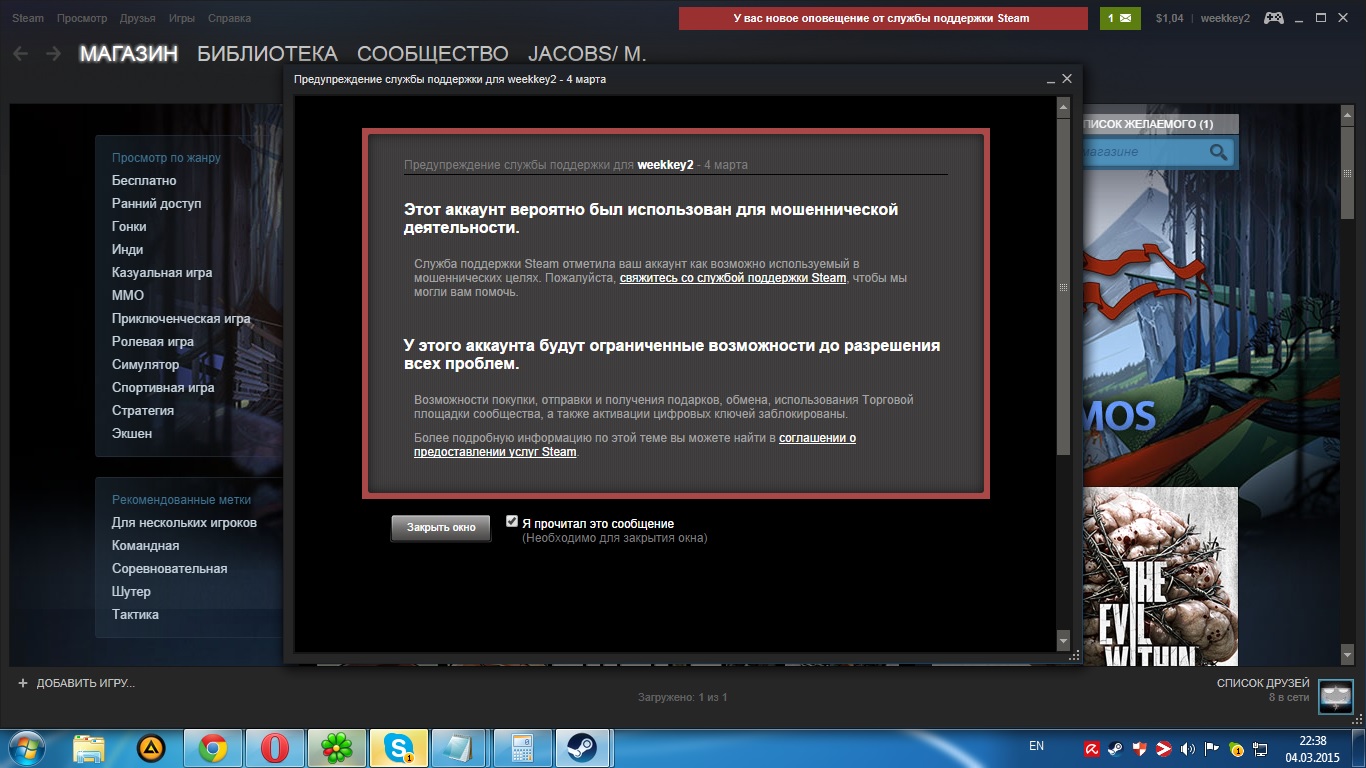Open the network tray icon
The height and width of the screenshot is (768, 1366).
(x=1259, y=748)
